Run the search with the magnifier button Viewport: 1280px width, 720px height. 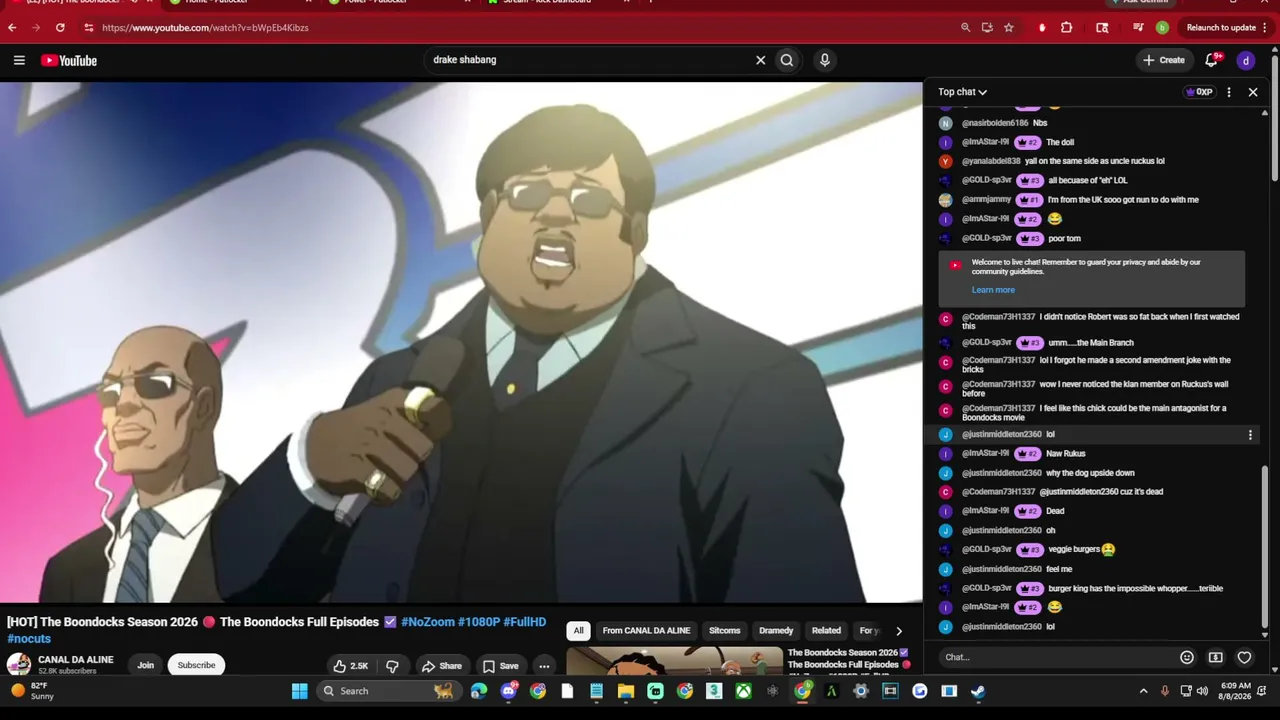coord(787,60)
